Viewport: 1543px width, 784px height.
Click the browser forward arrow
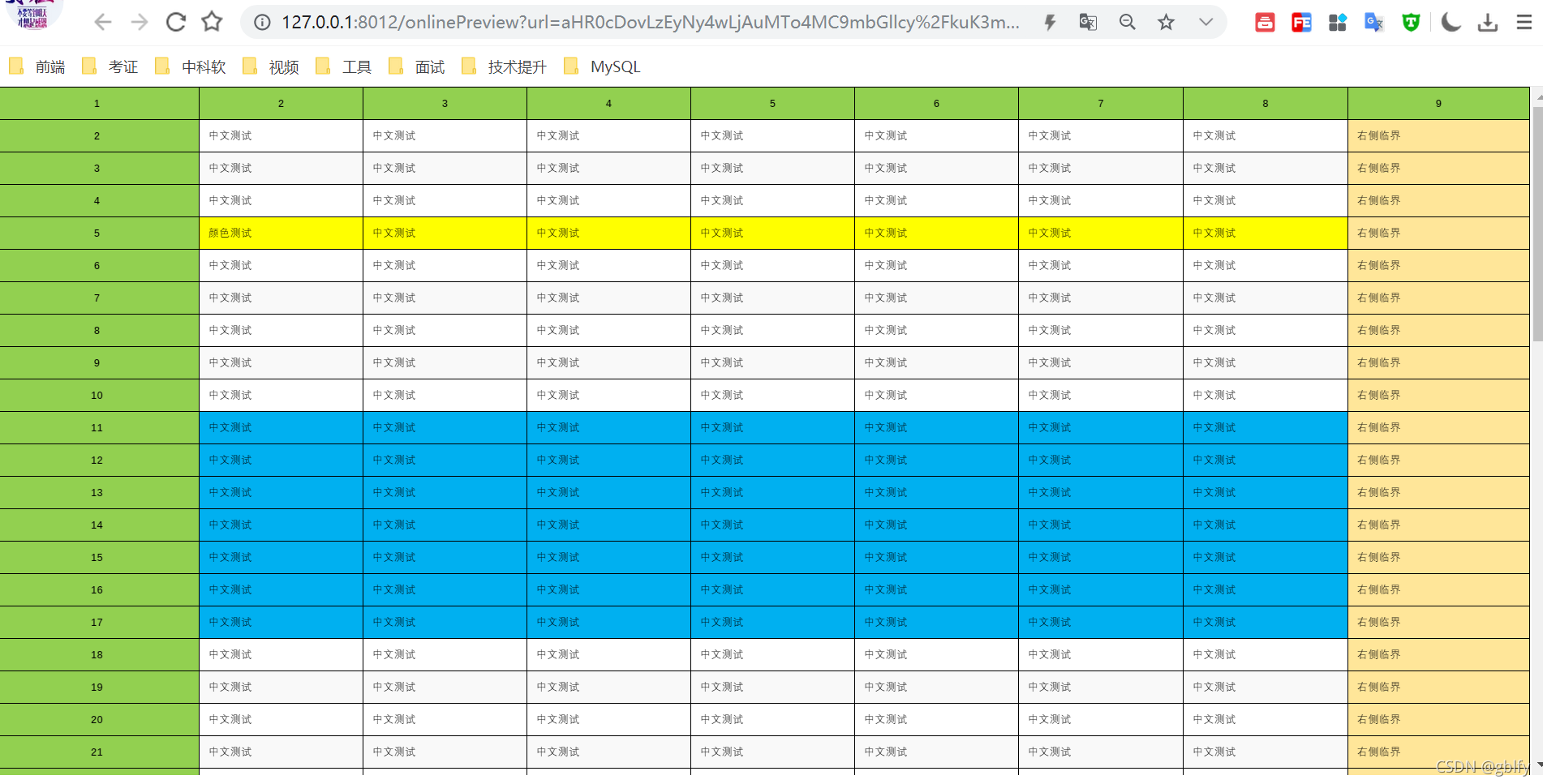click(x=140, y=22)
